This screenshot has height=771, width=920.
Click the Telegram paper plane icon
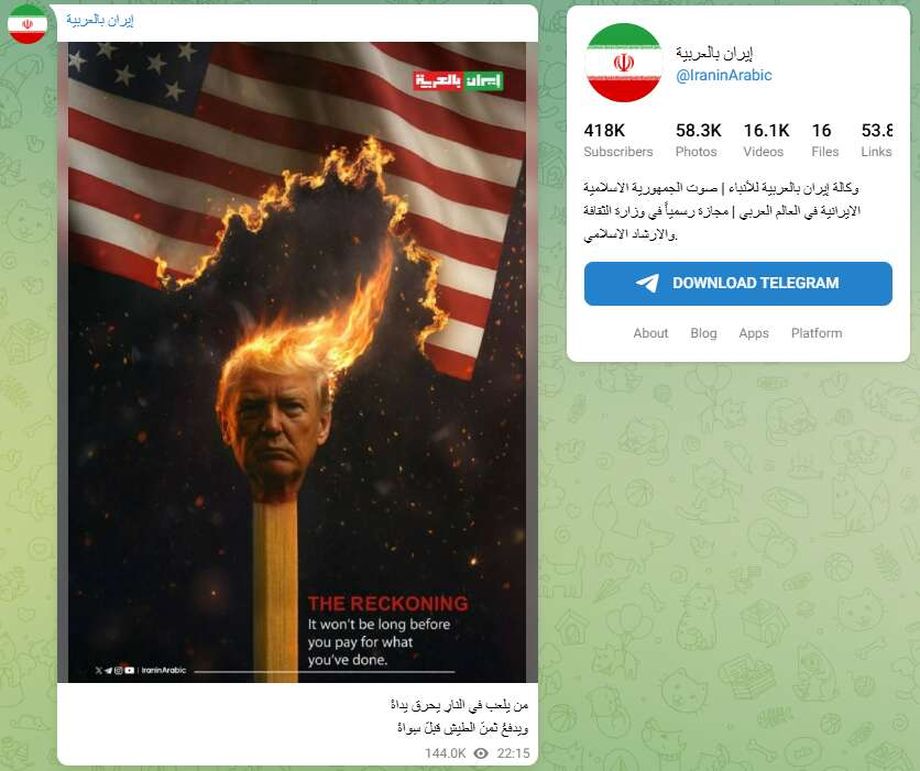coord(648,283)
